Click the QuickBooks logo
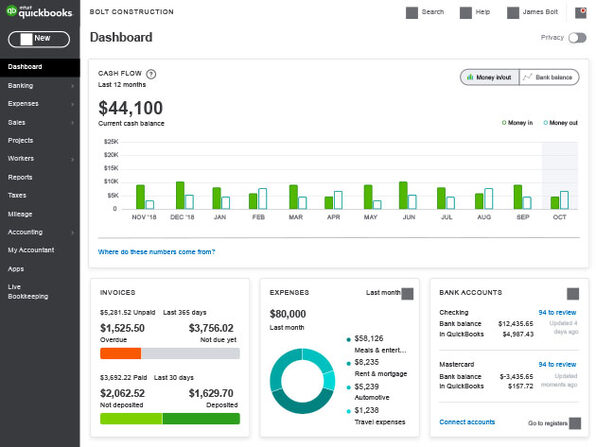This screenshot has width=596, height=447. click(39, 12)
